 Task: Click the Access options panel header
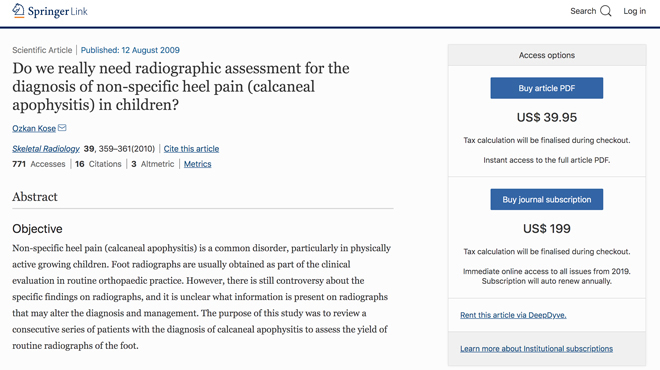click(x=546, y=55)
